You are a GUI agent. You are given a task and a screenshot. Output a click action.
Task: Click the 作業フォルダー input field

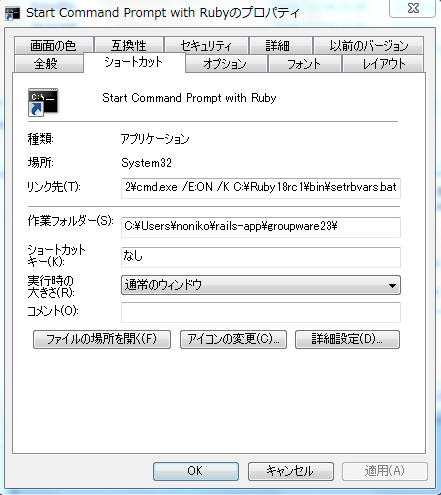(261, 227)
